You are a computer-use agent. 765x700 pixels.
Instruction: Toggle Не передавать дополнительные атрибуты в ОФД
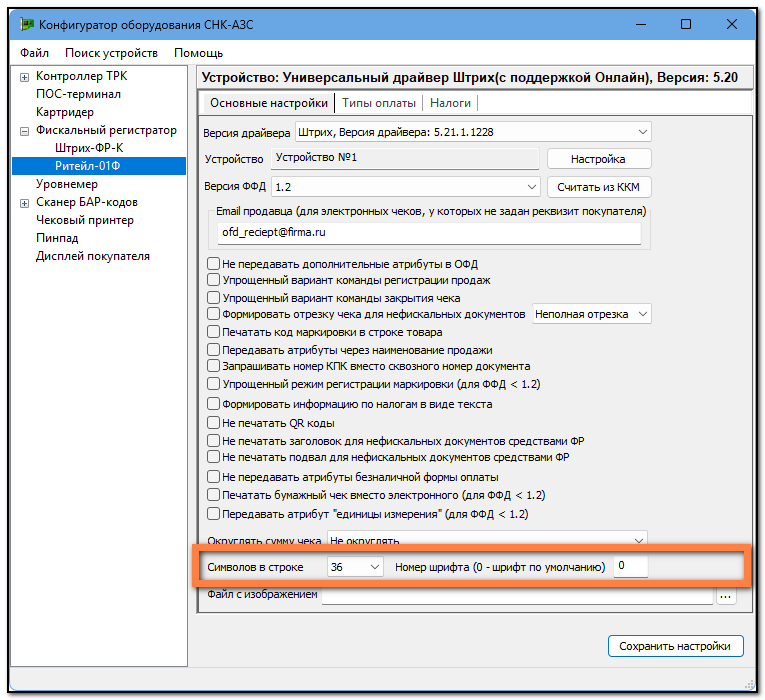(213, 264)
